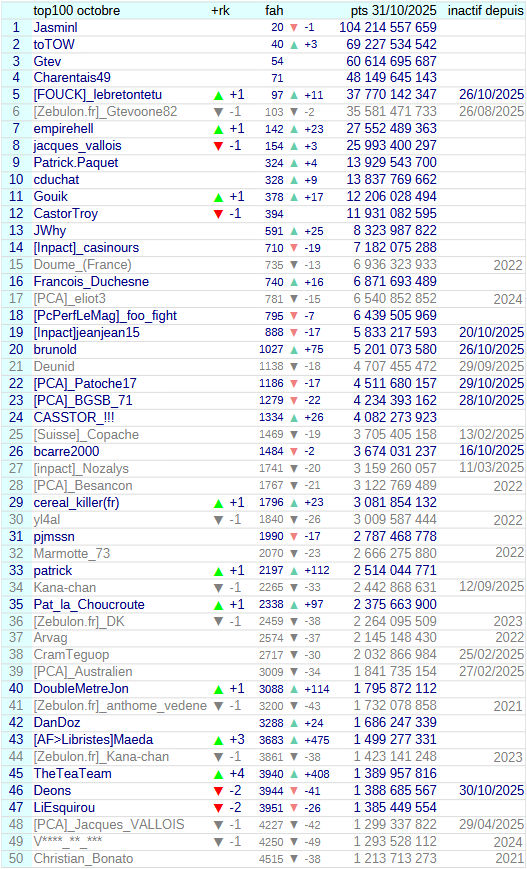The height and width of the screenshot is (869, 527).
Task: Select [PcPerfLeMag]_foo_fight entry
Action: [x=105, y=316]
